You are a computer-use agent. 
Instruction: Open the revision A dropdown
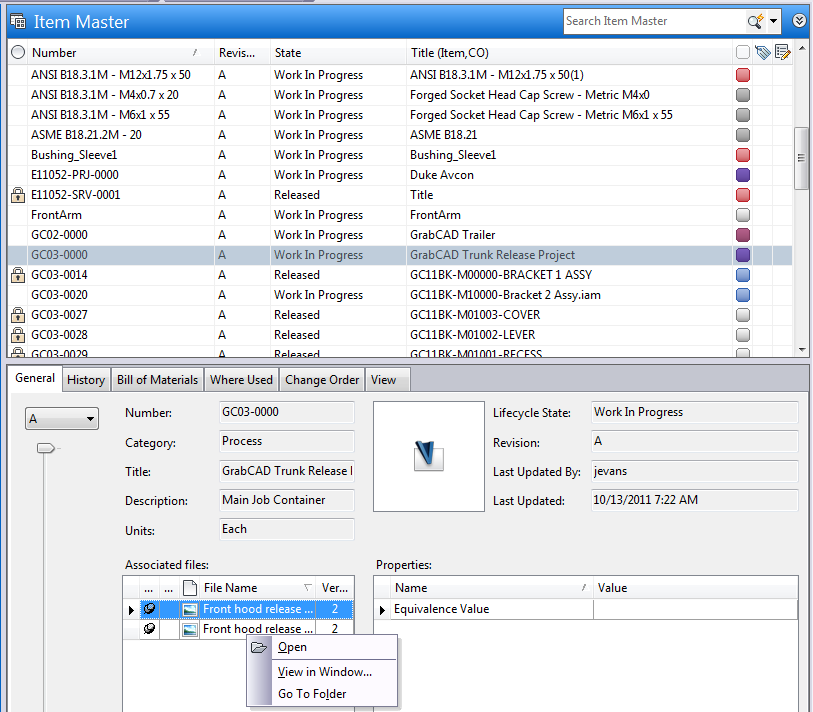(x=61, y=420)
